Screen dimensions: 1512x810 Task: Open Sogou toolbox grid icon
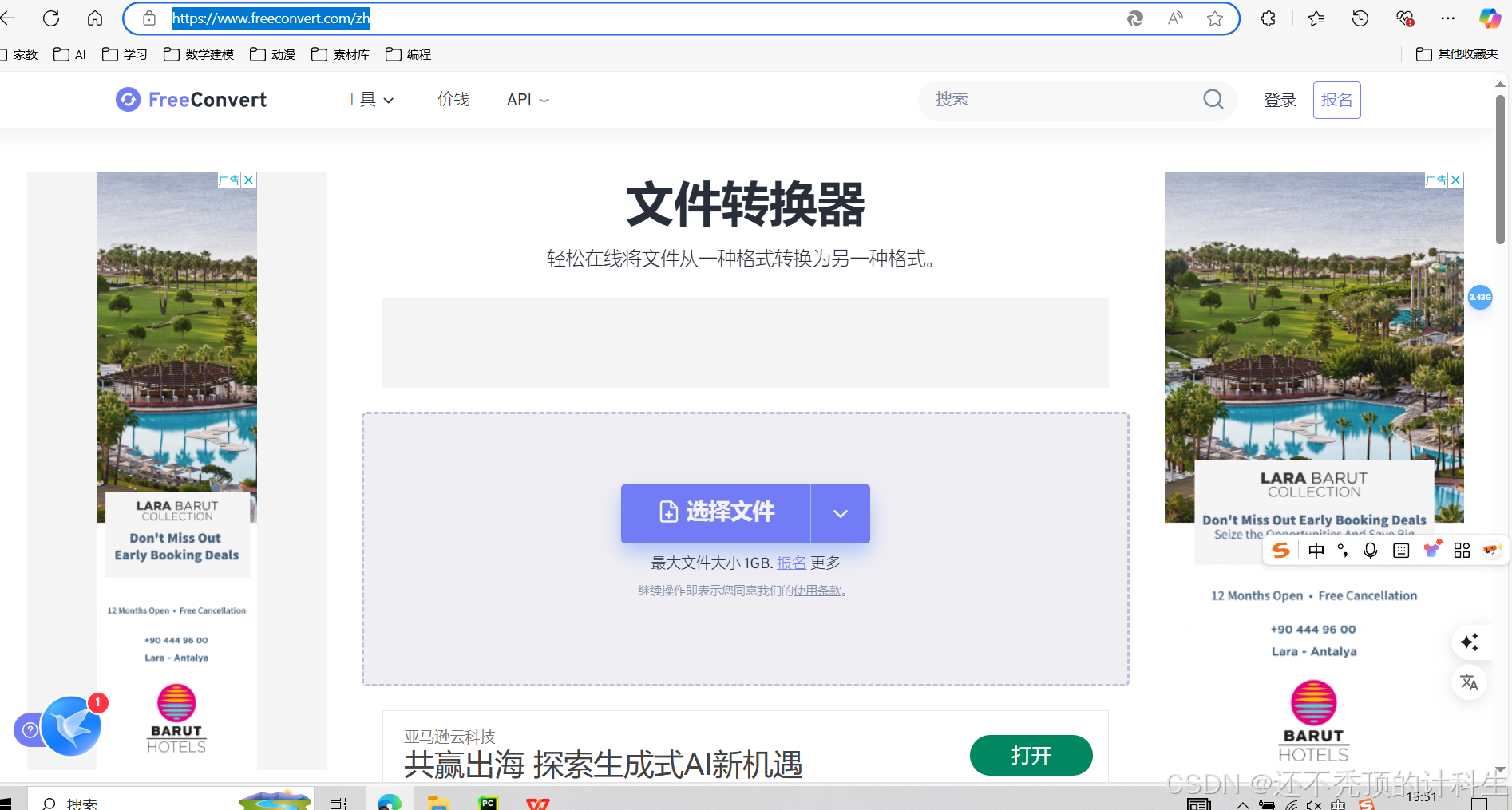(x=1462, y=550)
